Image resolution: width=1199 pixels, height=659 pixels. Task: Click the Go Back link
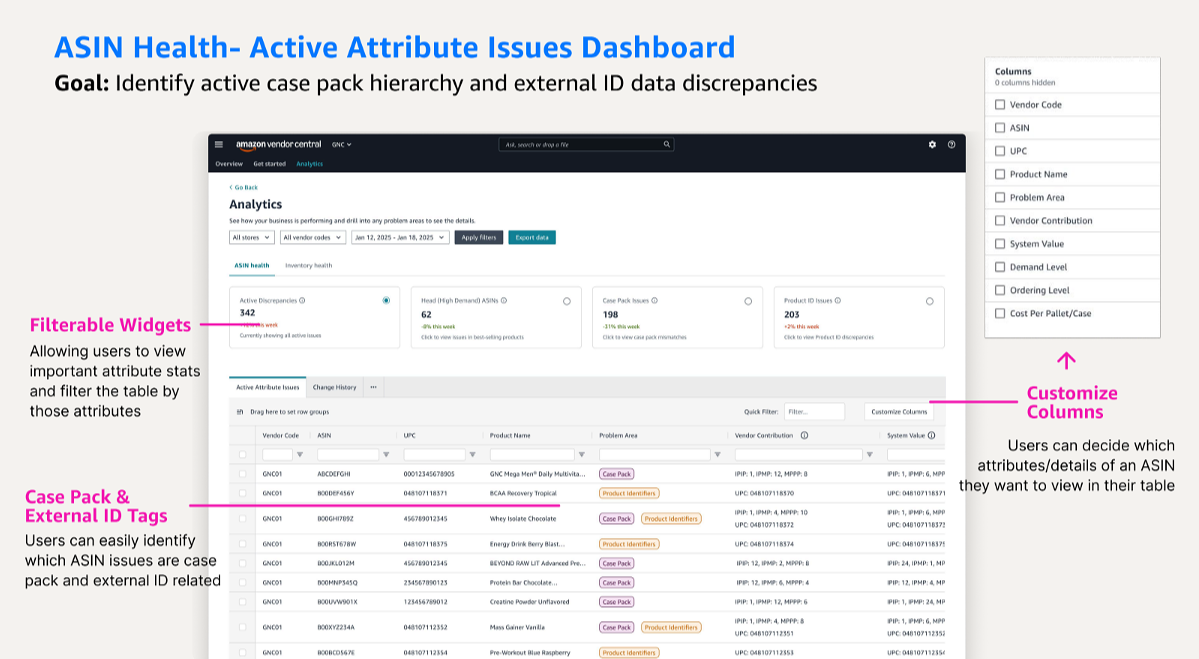(x=244, y=187)
